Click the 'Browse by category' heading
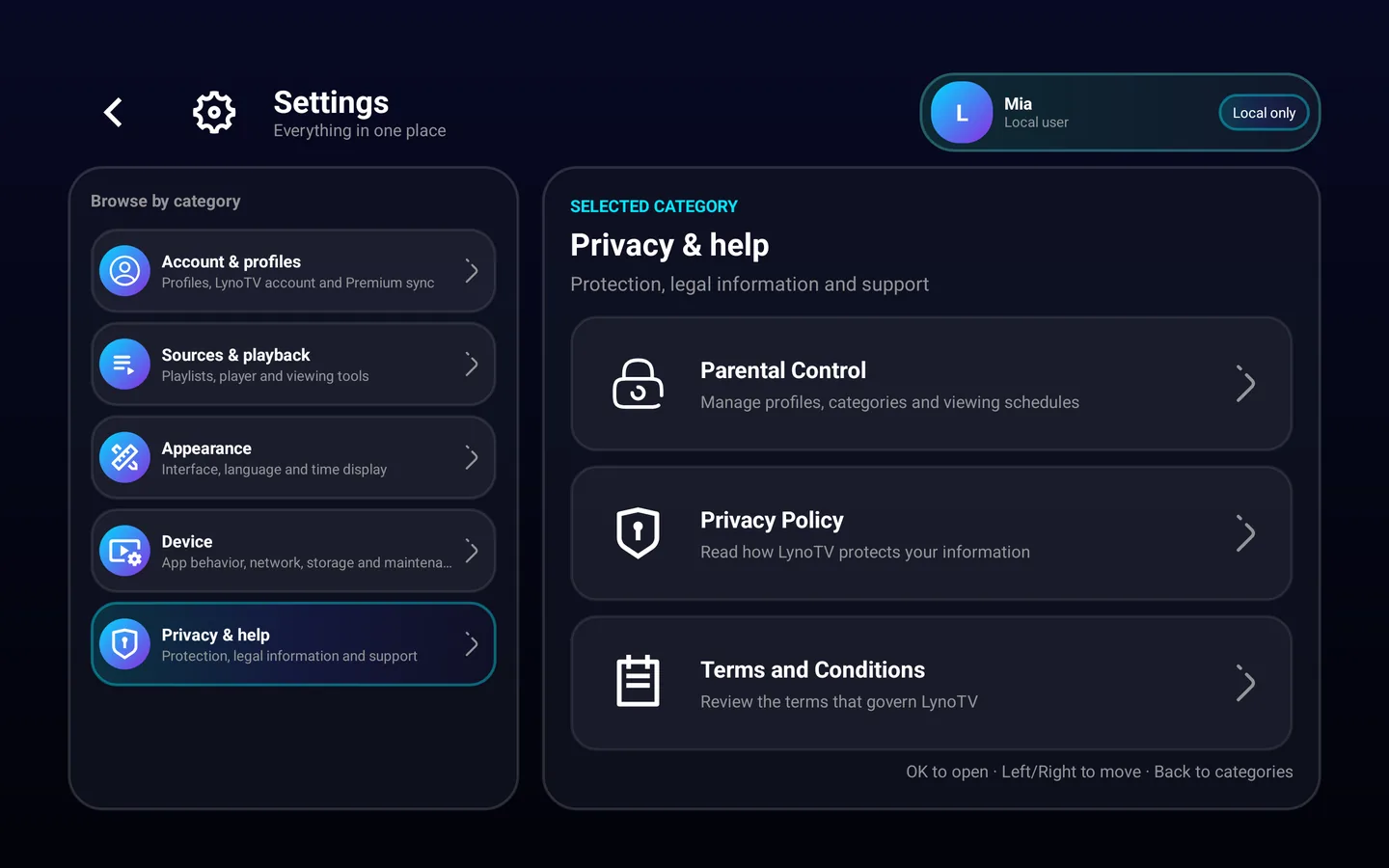 click(165, 201)
